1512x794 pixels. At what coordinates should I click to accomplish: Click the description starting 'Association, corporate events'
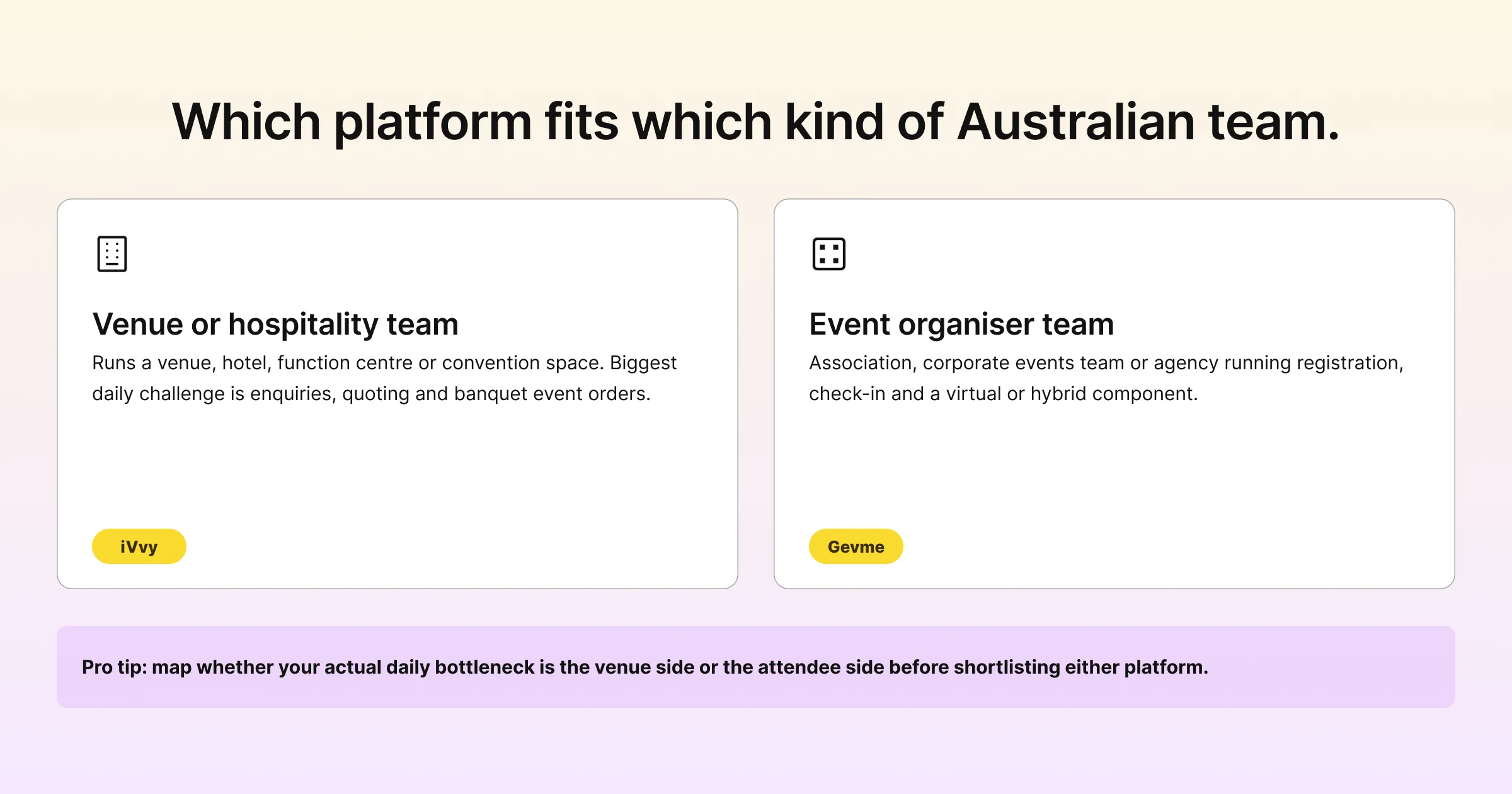[1106, 378]
